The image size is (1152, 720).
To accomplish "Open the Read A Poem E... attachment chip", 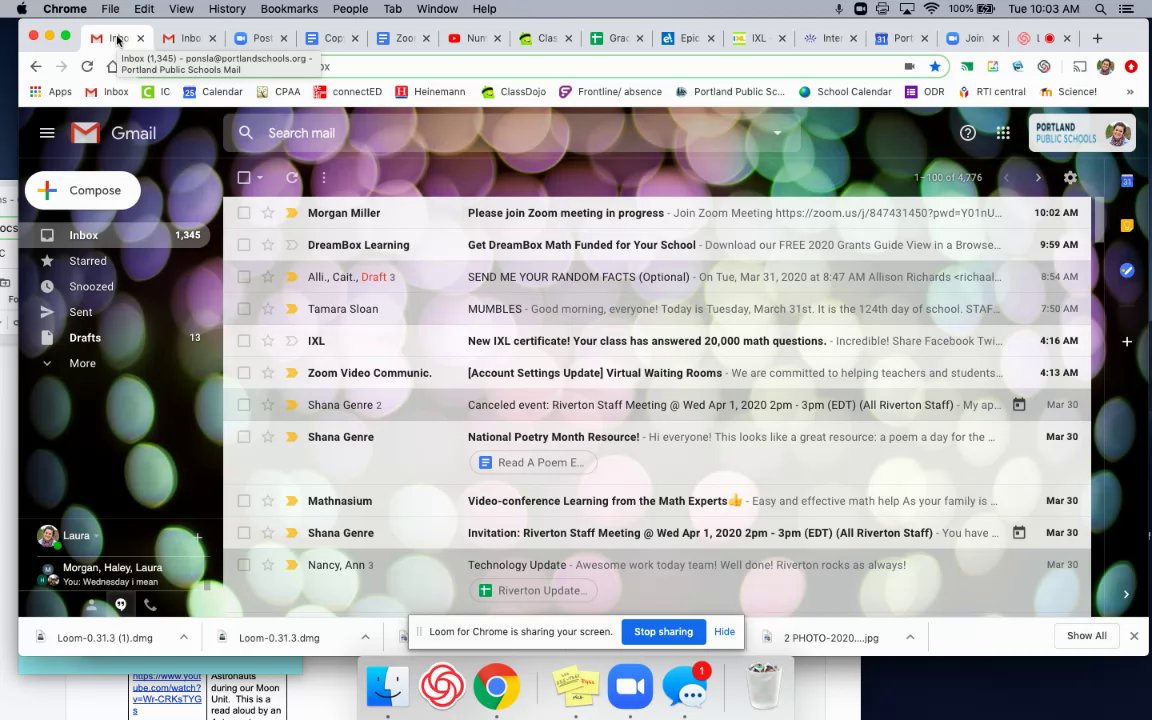I will (533, 462).
